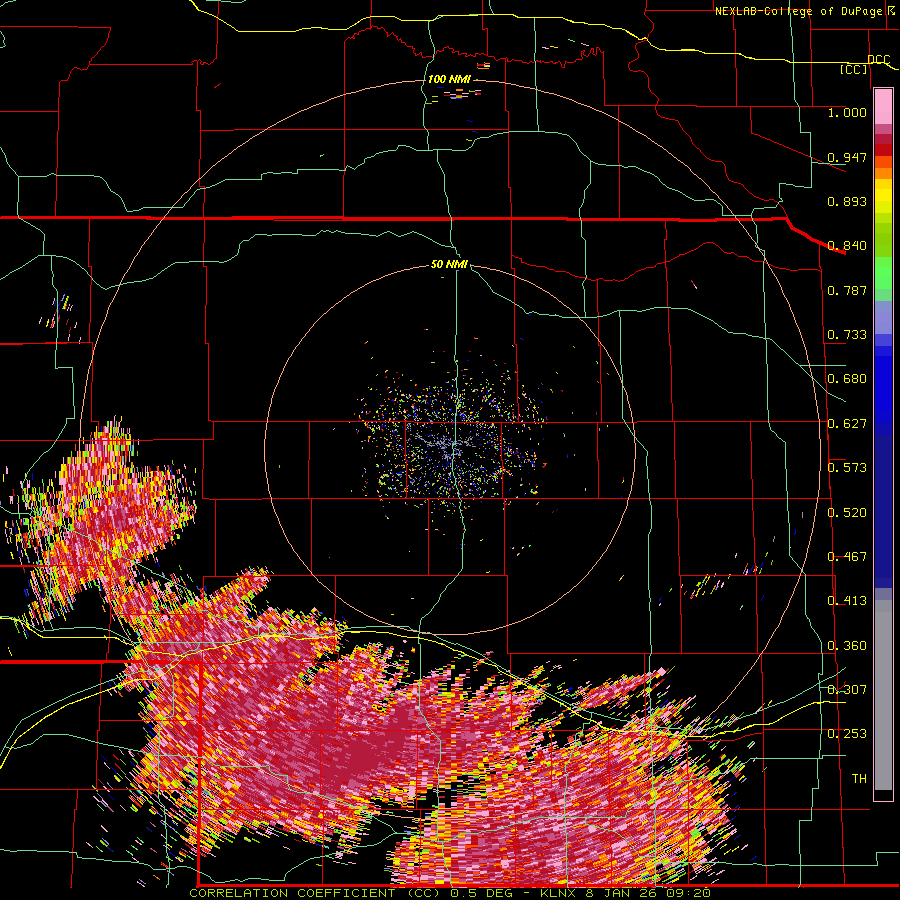Click the 0.467 legend value
The height and width of the screenshot is (900, 900).
(847, 557)
